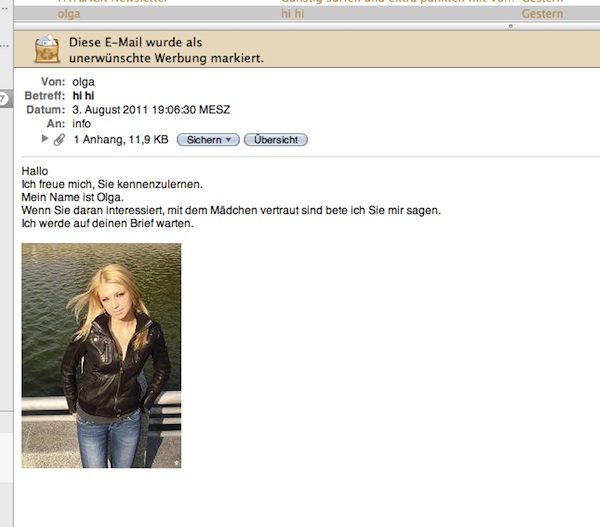The height and width of the screenshot is (527, 600).
Task: Click the junk mail notification banner text
Action: tap(166, 50)
